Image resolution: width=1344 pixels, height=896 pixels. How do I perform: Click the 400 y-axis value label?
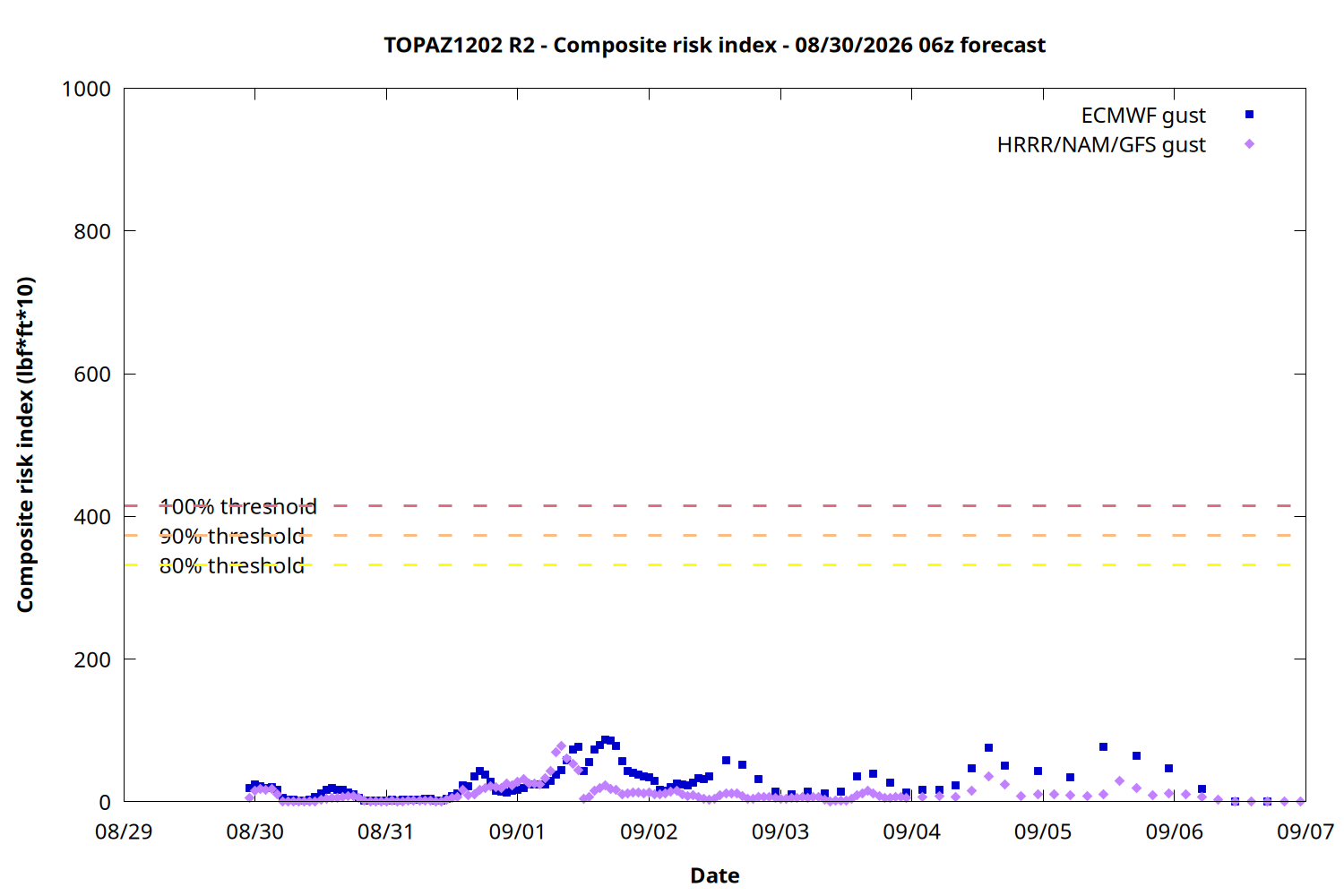coord(92,517)
